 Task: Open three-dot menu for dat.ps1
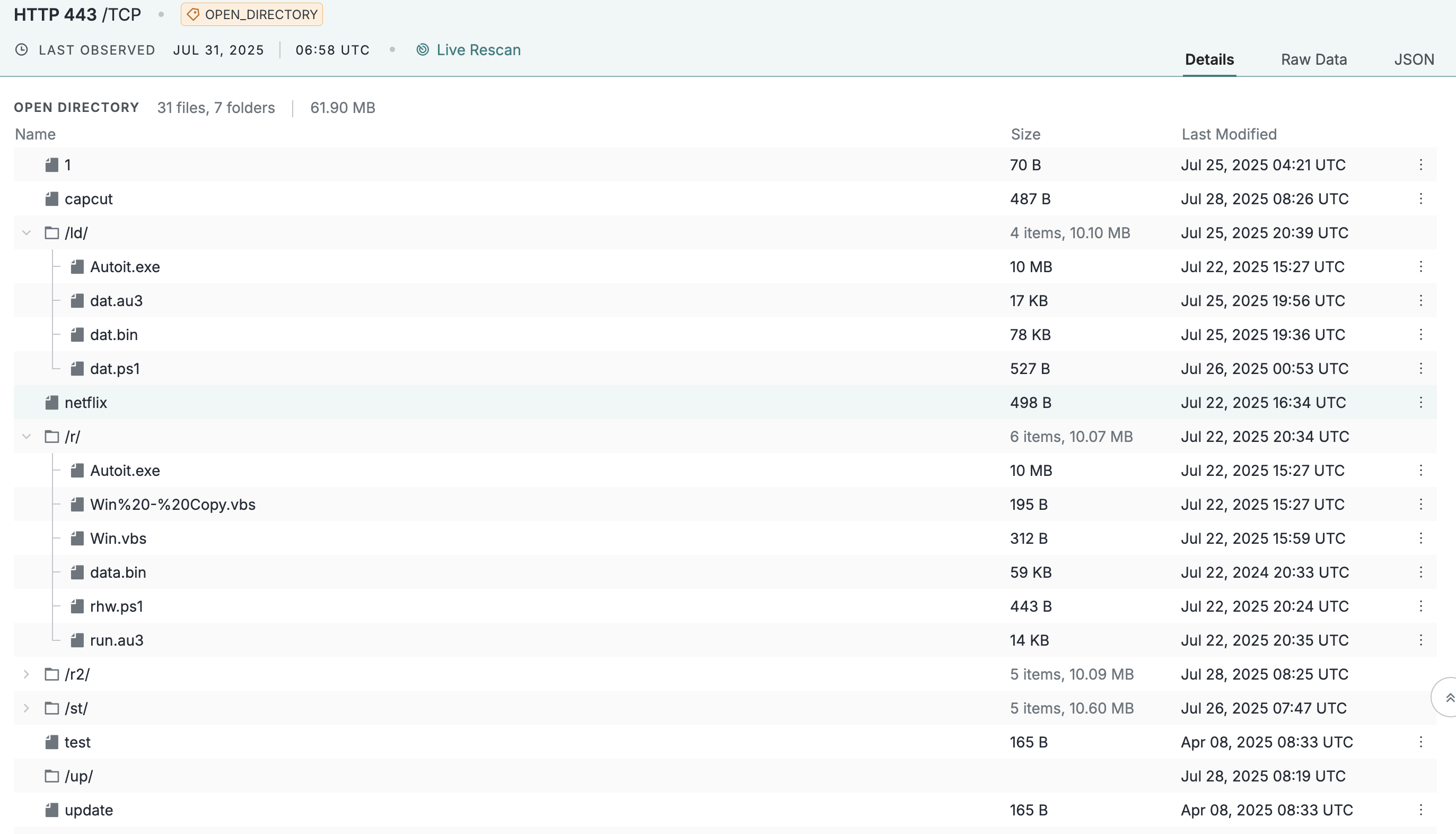(1420, 368)
